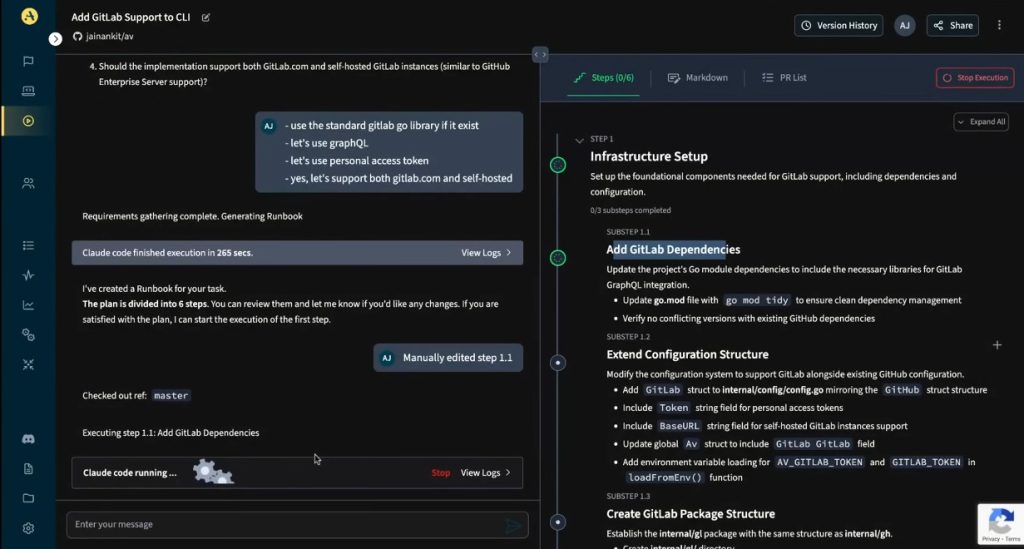1024x549 pixels.
Task: Toggle the Substep 1.2 status circle
Action: (x=558, y=363)
